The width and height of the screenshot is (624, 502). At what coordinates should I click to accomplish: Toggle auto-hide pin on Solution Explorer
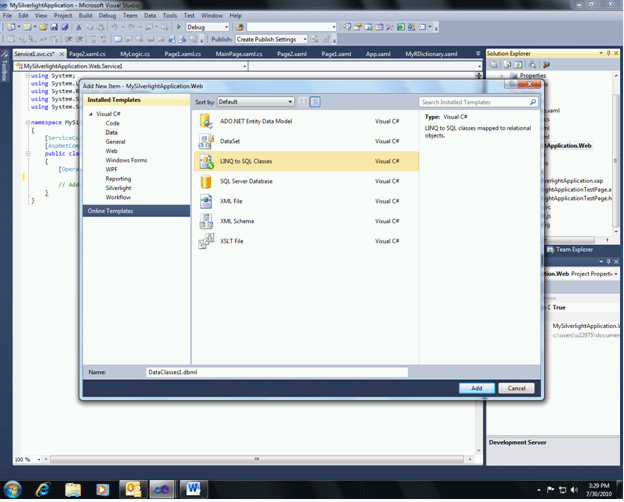coord(608,53)
